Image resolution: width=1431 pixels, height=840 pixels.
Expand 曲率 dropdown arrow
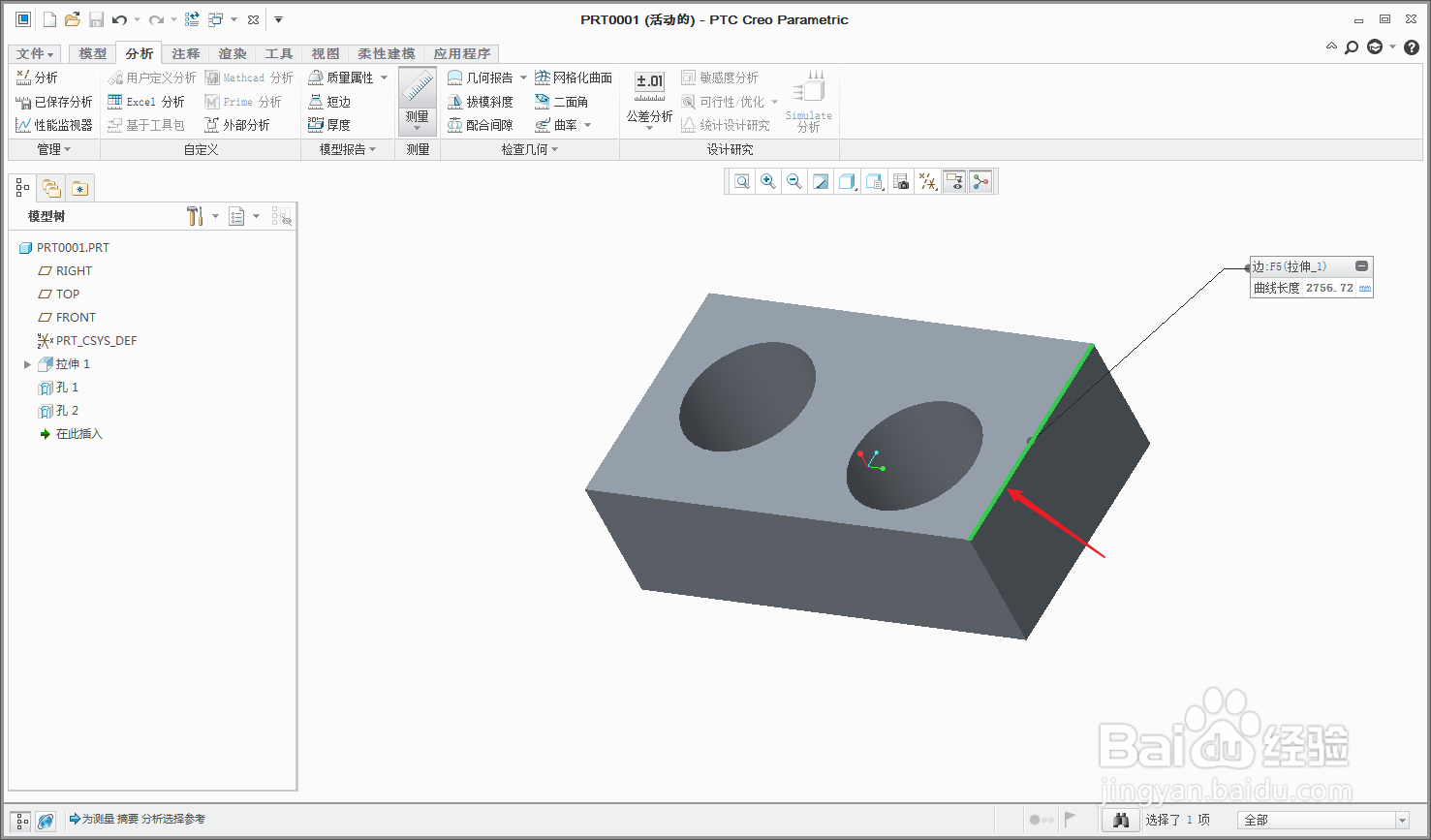tap(588, 125)
